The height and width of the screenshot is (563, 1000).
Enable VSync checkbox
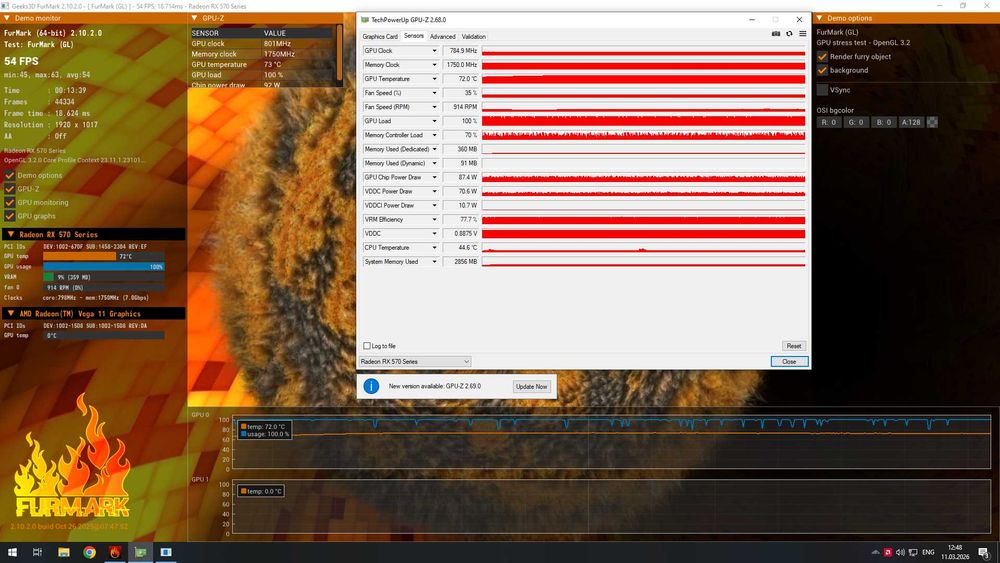click(822, 90)
